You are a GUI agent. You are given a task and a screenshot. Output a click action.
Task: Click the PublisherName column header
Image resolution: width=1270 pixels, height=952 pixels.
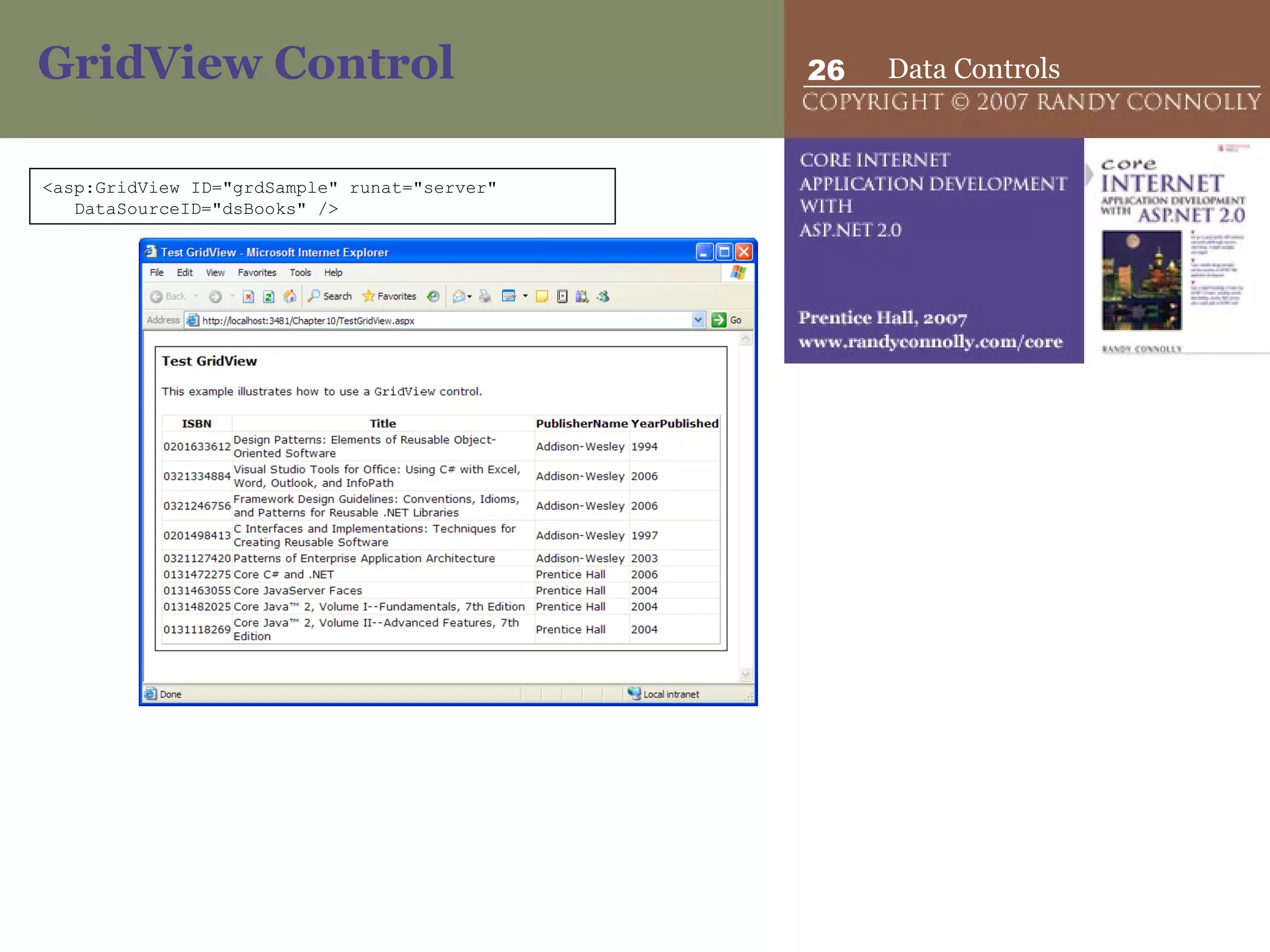click(582, 423)
